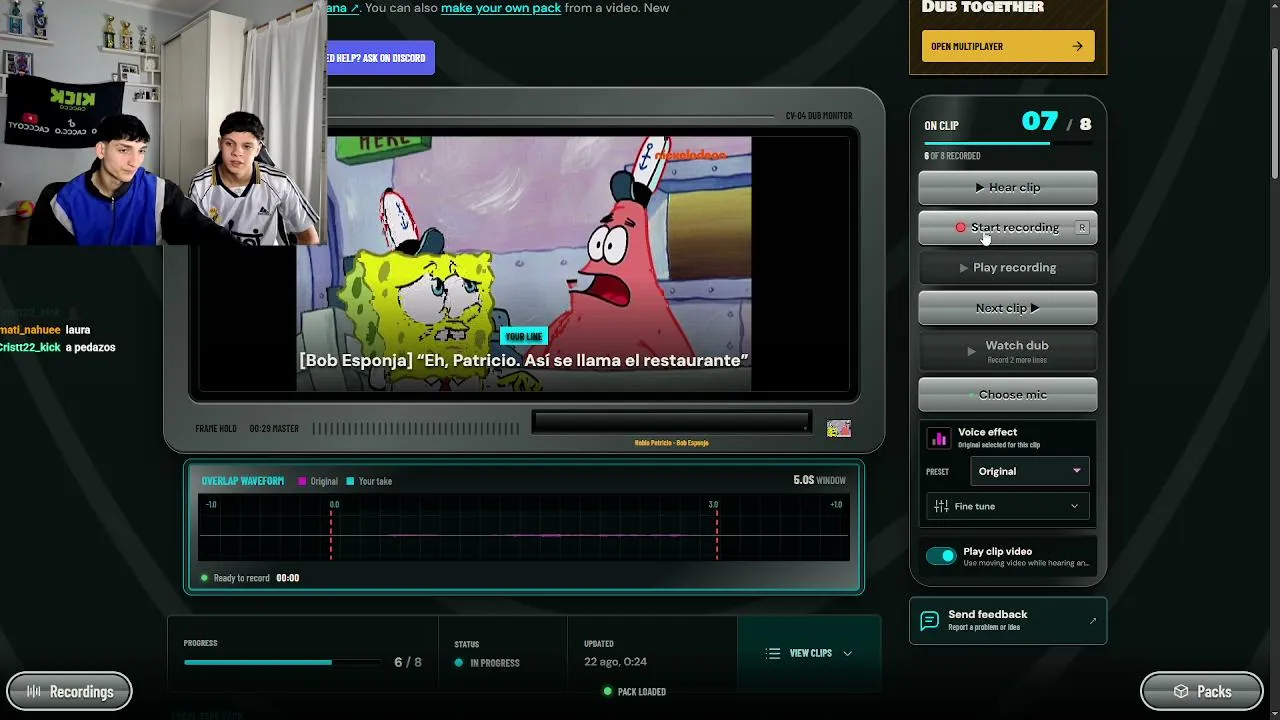The image size is (1280, 720).
Task: Click the "Ready to record" status text
Action: 242,578
